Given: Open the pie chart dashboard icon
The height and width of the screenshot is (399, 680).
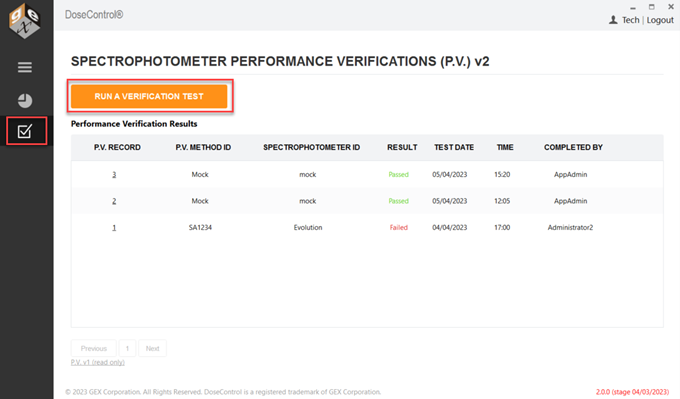Looking at the screenshot, I should (x=25, y=101).
